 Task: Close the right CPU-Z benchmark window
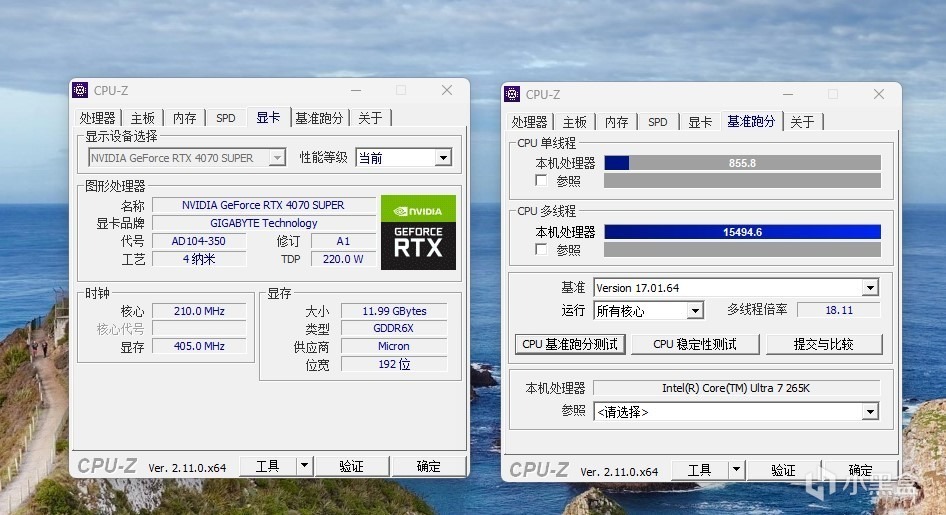(879, 94)
